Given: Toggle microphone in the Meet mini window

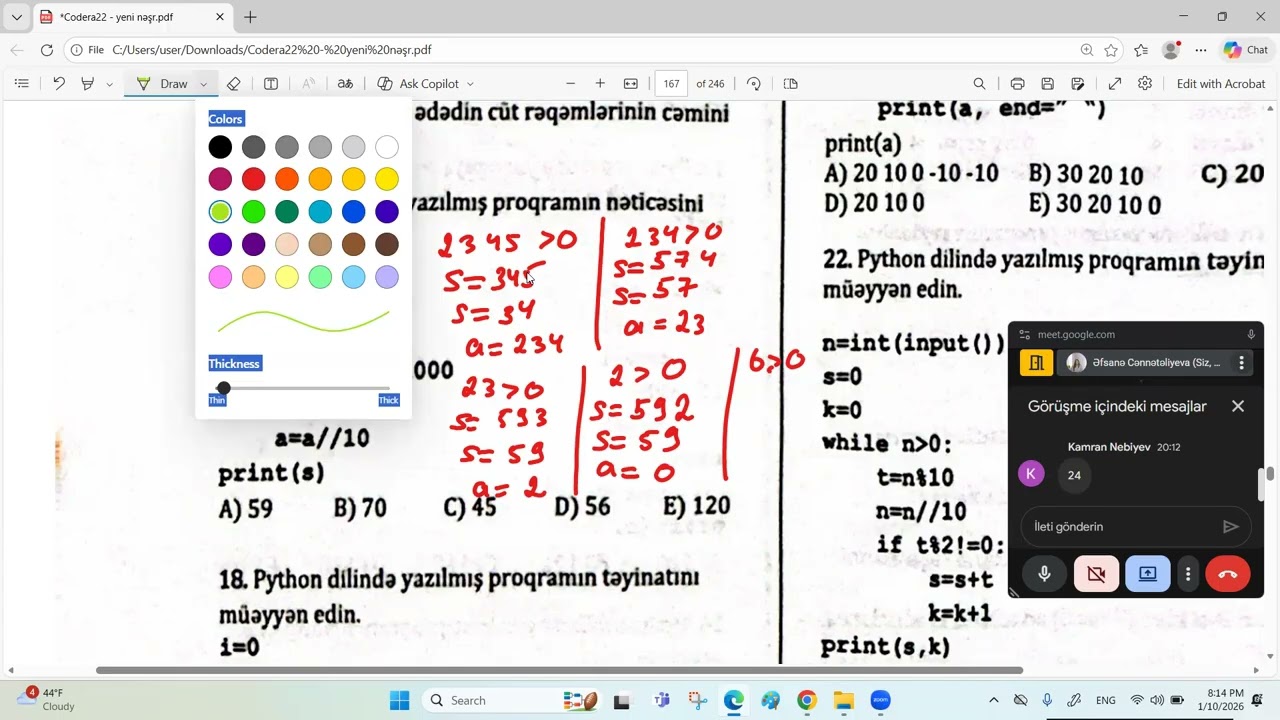Looking at the screenshot, I should (x=1044, y=574).
